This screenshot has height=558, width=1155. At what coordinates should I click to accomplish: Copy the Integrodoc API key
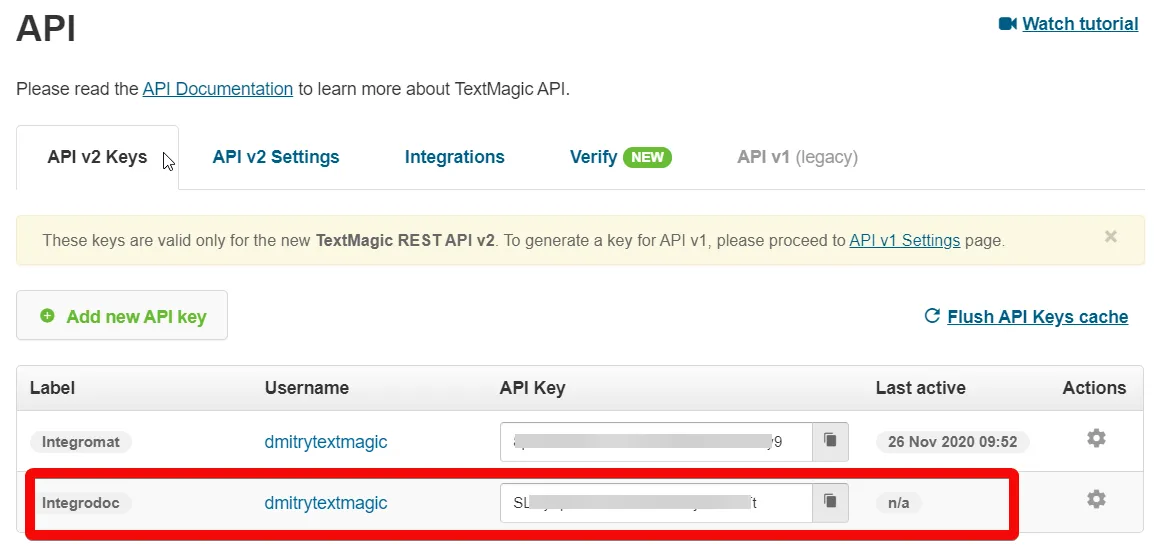click(830, 503)
